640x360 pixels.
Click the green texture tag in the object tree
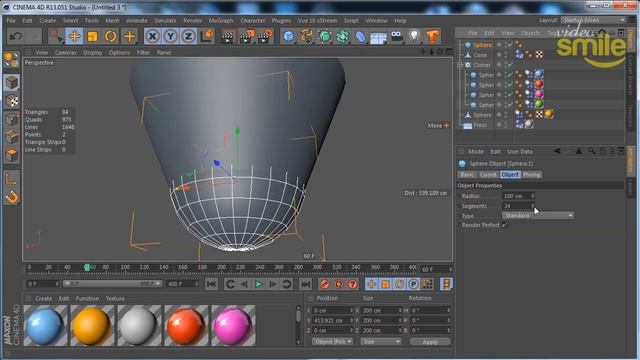pyautogui.click(x=539, y=104)
